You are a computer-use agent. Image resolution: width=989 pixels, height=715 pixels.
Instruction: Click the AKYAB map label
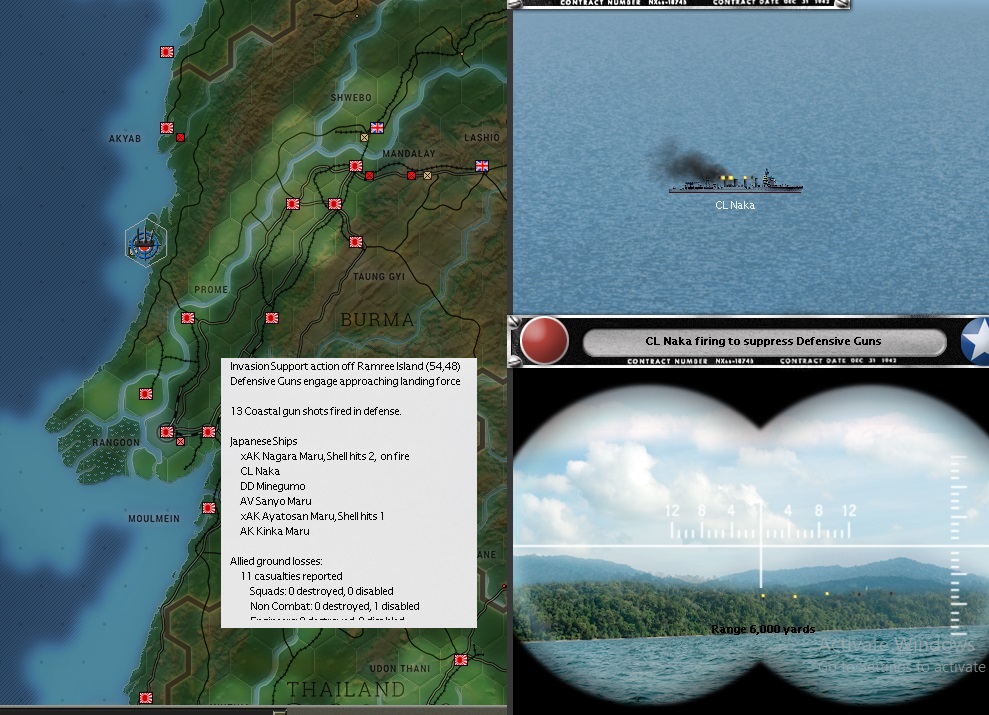coord(125,139)
